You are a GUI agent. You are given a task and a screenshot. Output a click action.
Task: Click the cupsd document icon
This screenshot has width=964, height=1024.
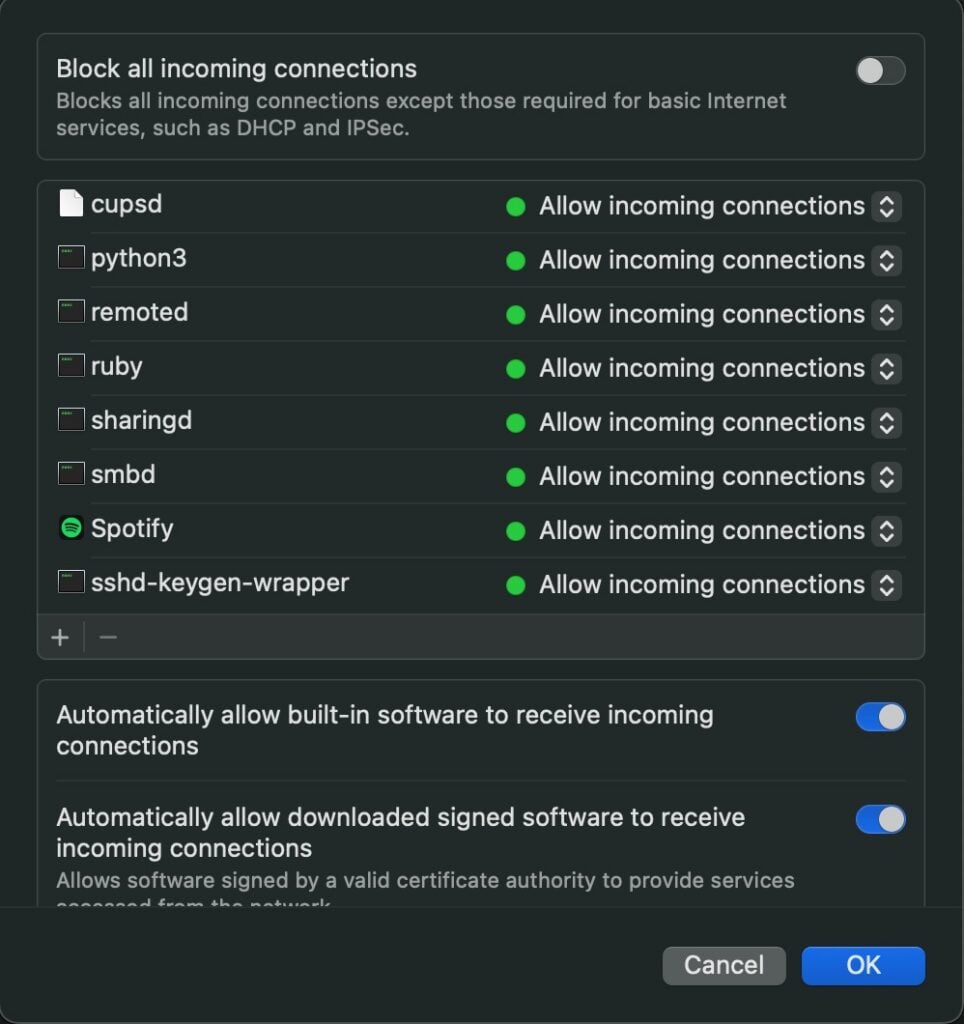[70, 203]
